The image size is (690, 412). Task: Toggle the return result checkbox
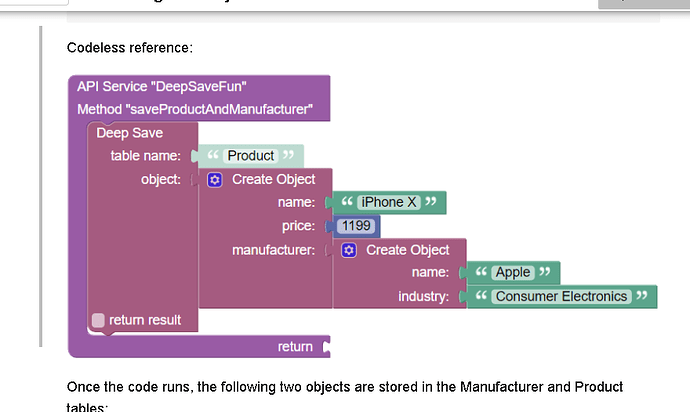click(x=98, y=320)
